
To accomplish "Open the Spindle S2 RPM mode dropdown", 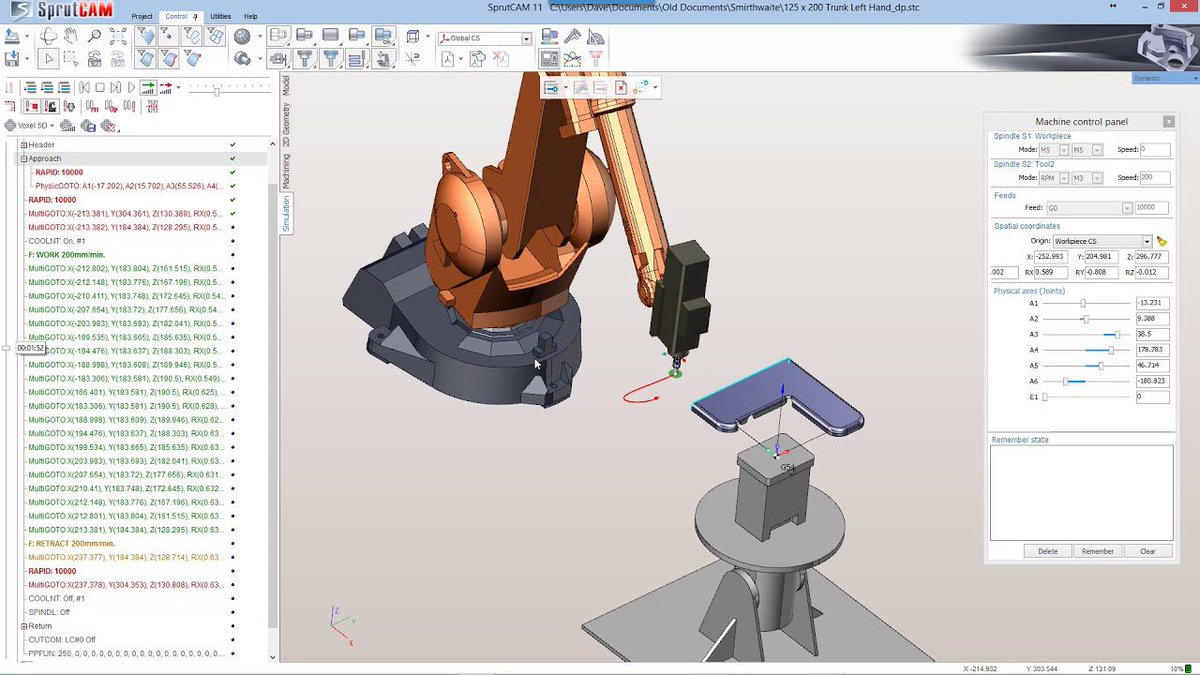I will pyautogui.click(x=1064, y=178).
